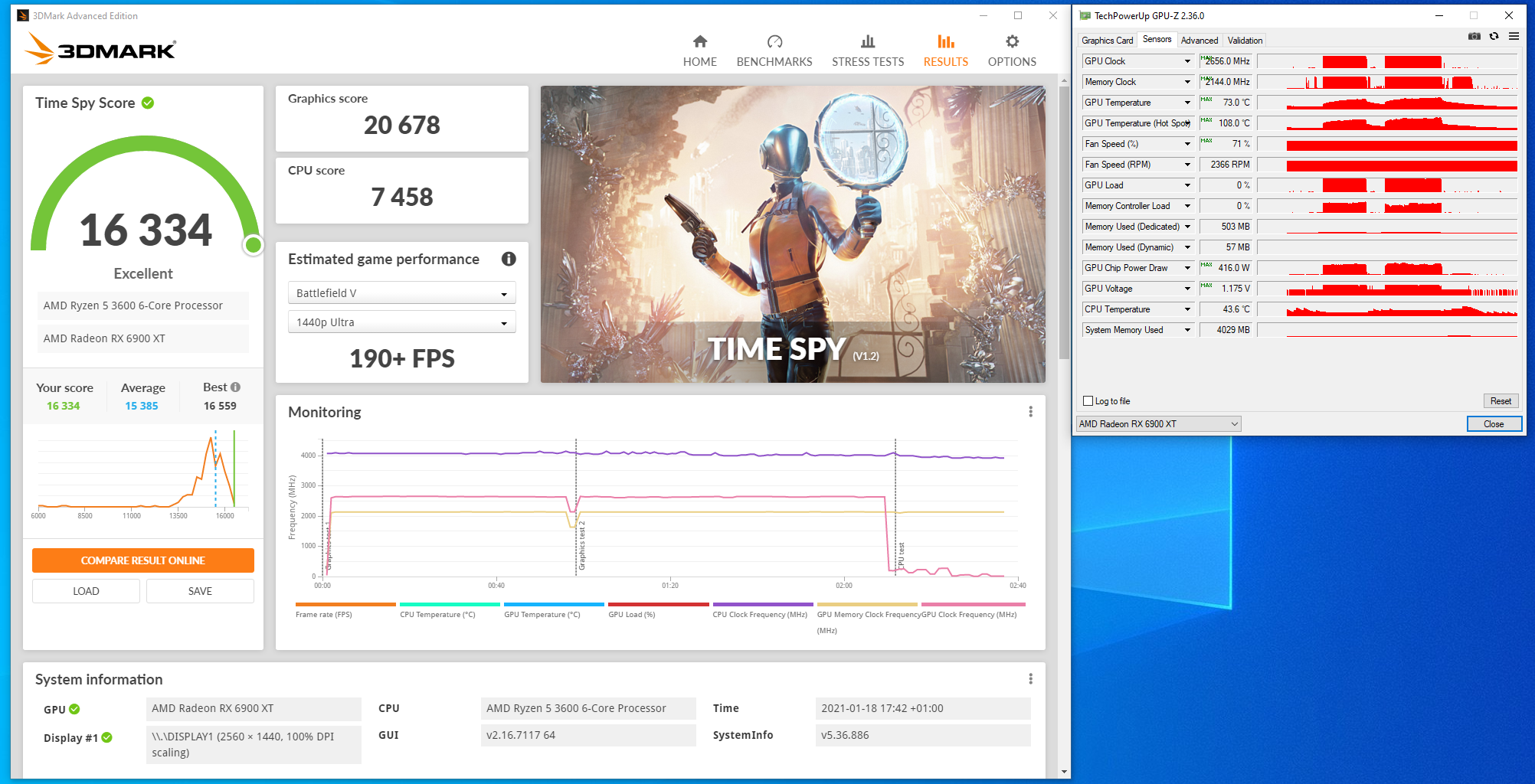Viewport: 1535px width, 784px height.
Task: Click info icon beside Estimated game performance
Action: pos(509,259)
